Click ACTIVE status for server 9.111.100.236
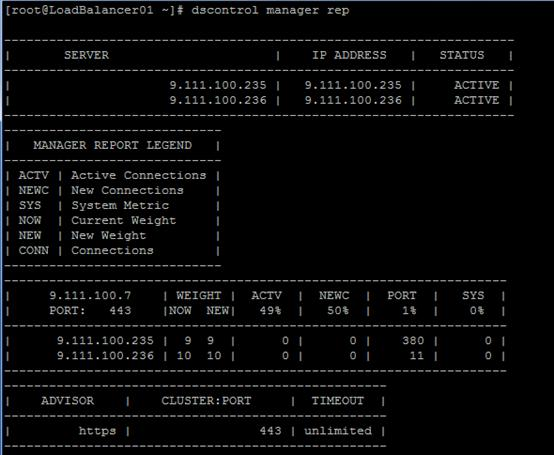Image resolution: width=554 pixels, height=455 pixels. click(x=477, y=100)
